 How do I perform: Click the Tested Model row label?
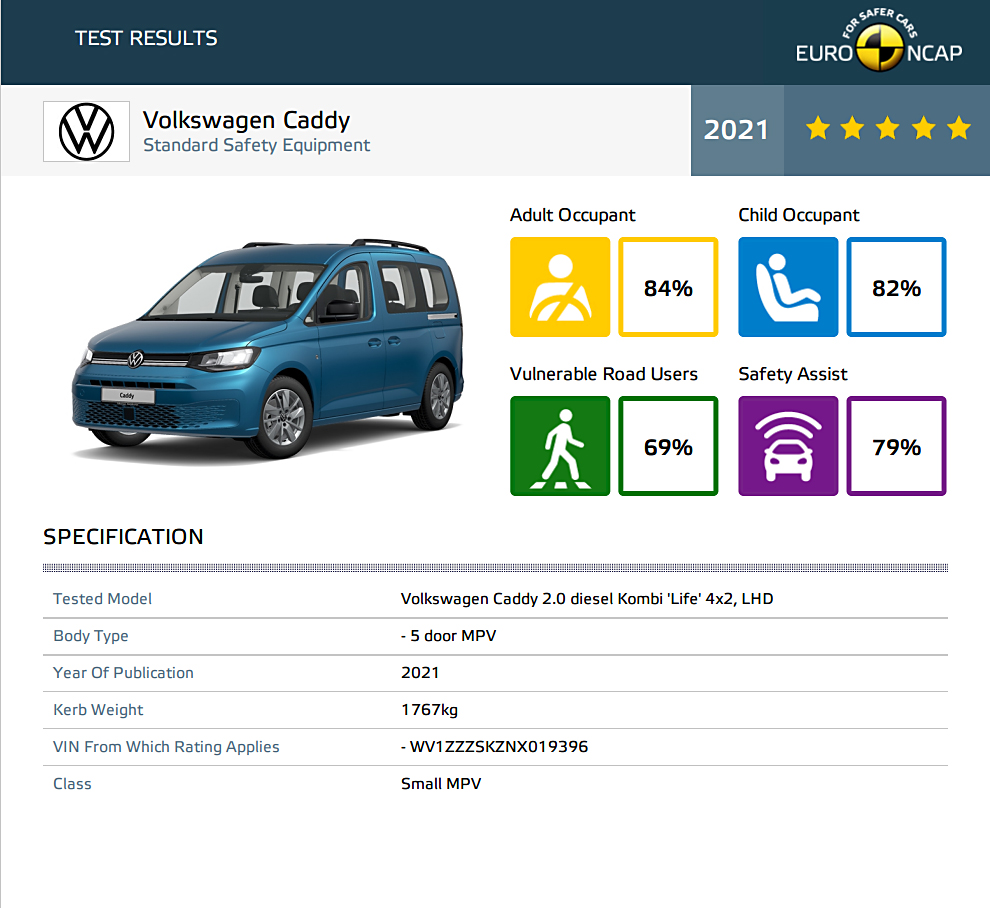(x=102, y=599)
